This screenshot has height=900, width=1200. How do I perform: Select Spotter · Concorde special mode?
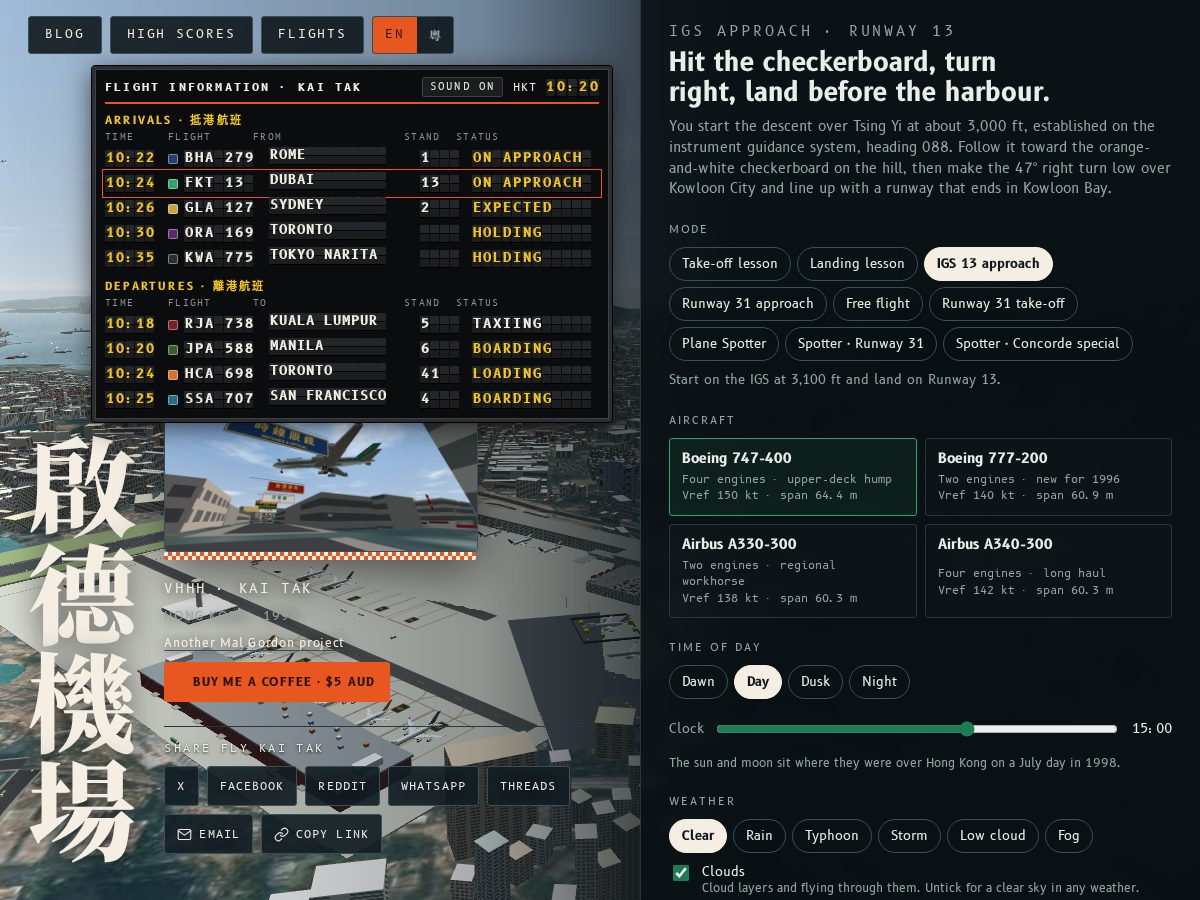[1038, 344]
